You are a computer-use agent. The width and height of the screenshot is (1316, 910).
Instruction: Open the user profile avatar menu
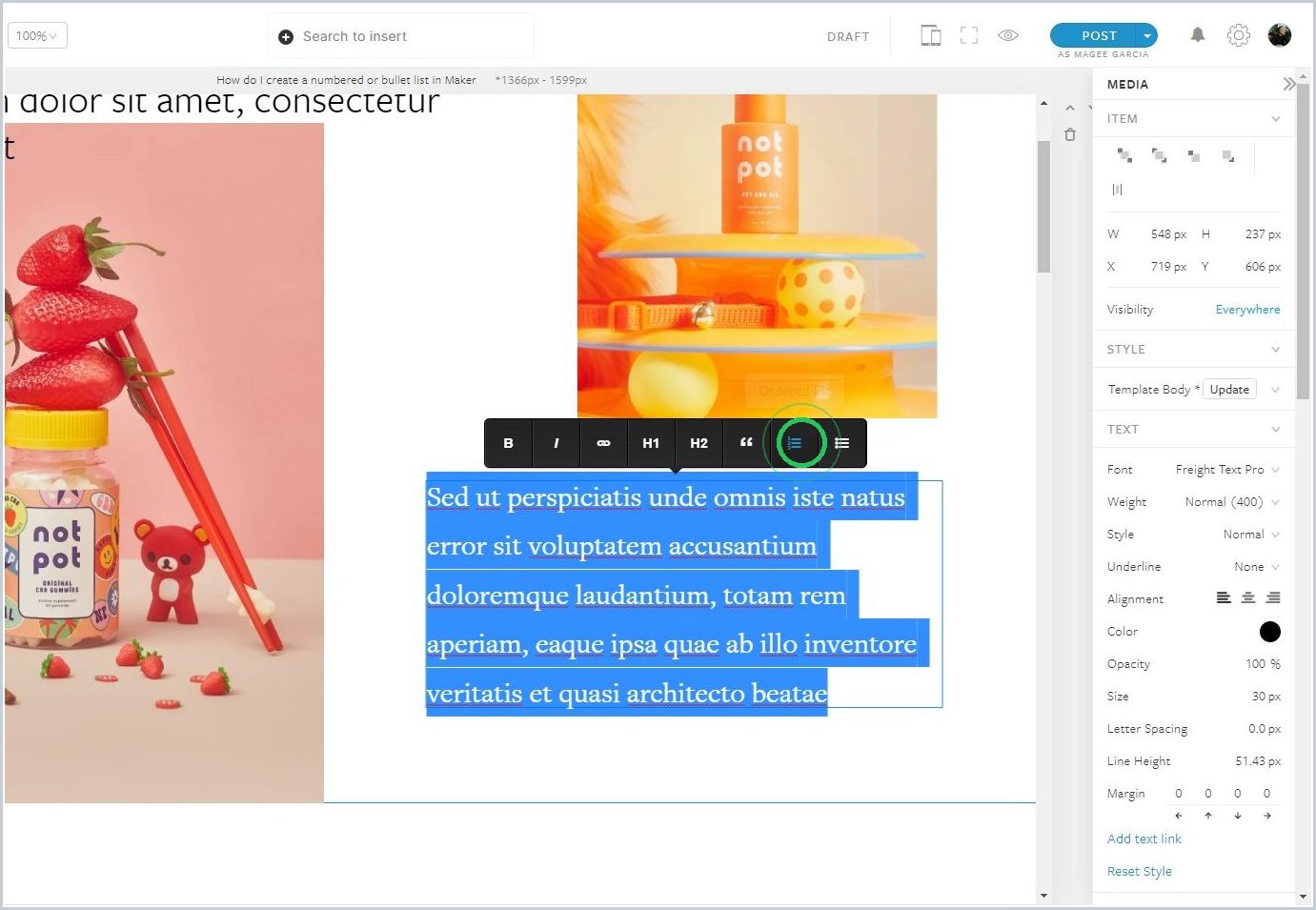pyautogui.click(x=1280, y=35)
